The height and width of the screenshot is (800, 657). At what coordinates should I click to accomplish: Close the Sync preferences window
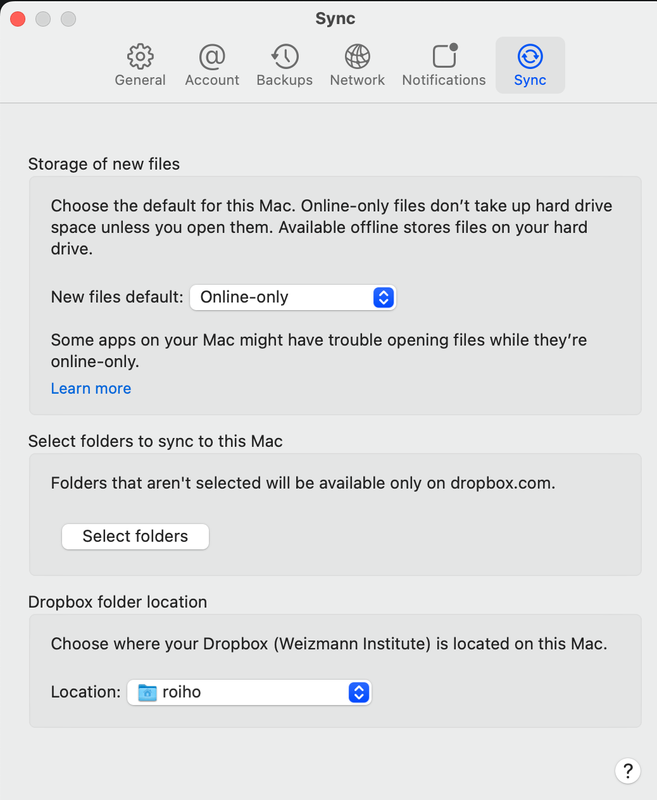[x=19, y=19]
